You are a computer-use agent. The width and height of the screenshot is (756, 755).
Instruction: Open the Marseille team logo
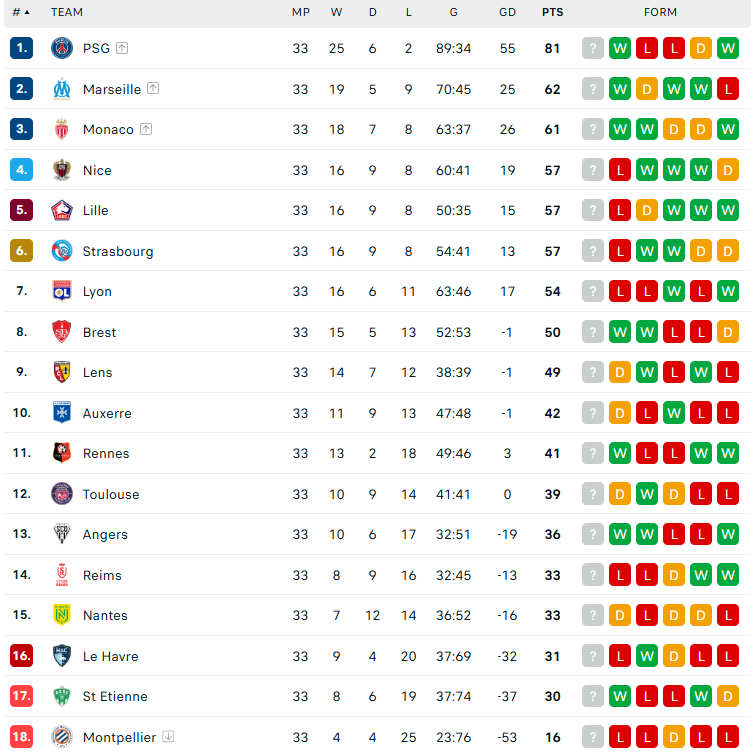(62, 89)
